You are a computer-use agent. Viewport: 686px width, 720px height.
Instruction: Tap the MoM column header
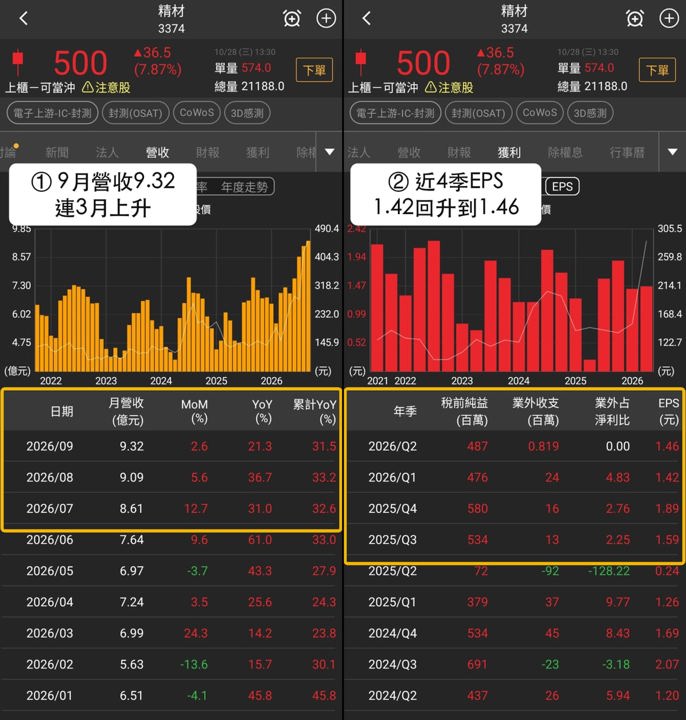[194, 411]
